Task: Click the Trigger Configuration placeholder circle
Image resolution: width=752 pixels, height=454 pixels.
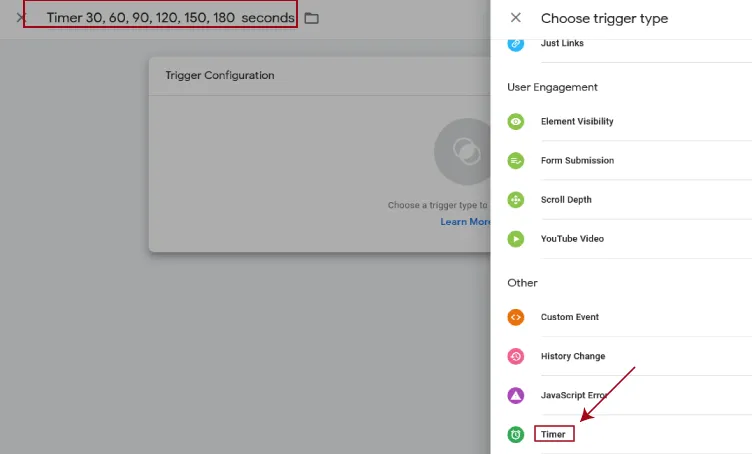Action: (x=462, y=151)
